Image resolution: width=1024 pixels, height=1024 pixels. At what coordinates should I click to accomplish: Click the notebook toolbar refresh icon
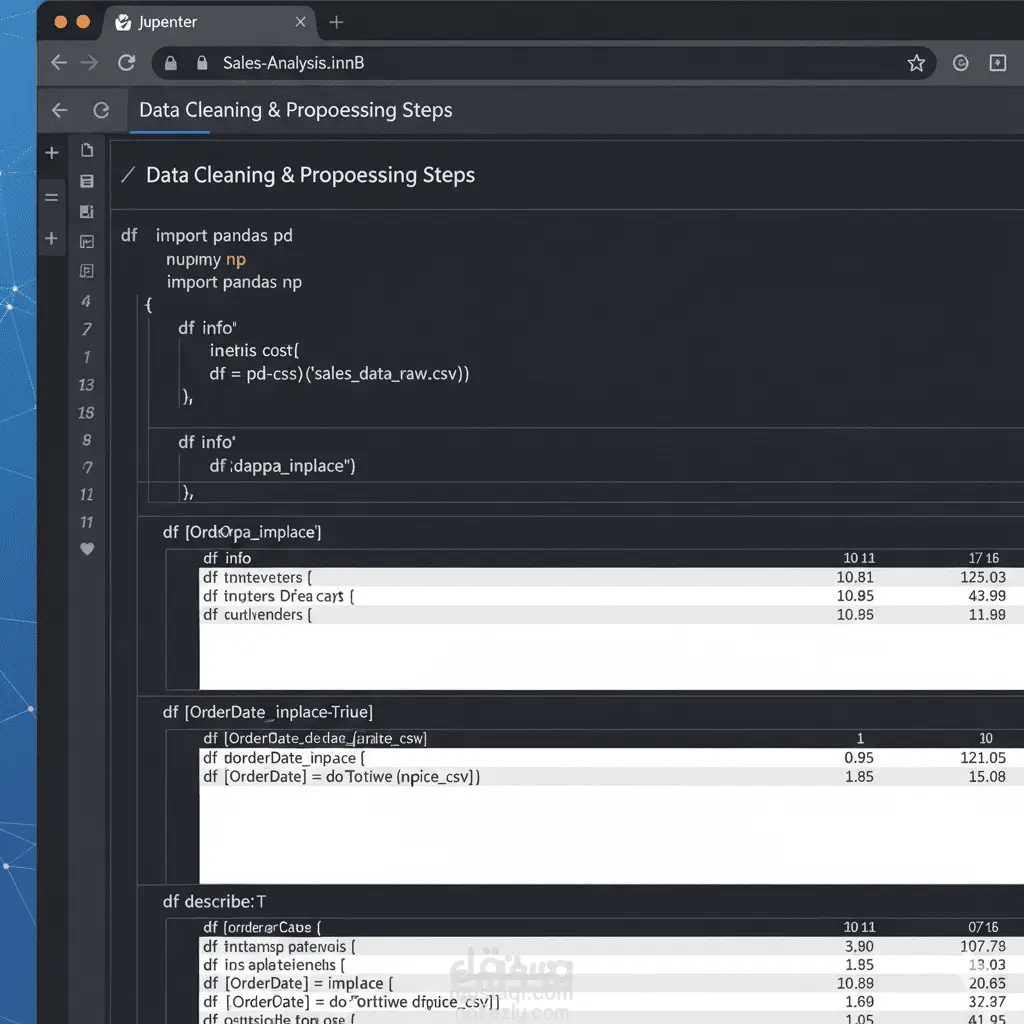click(x=101, y=110)
